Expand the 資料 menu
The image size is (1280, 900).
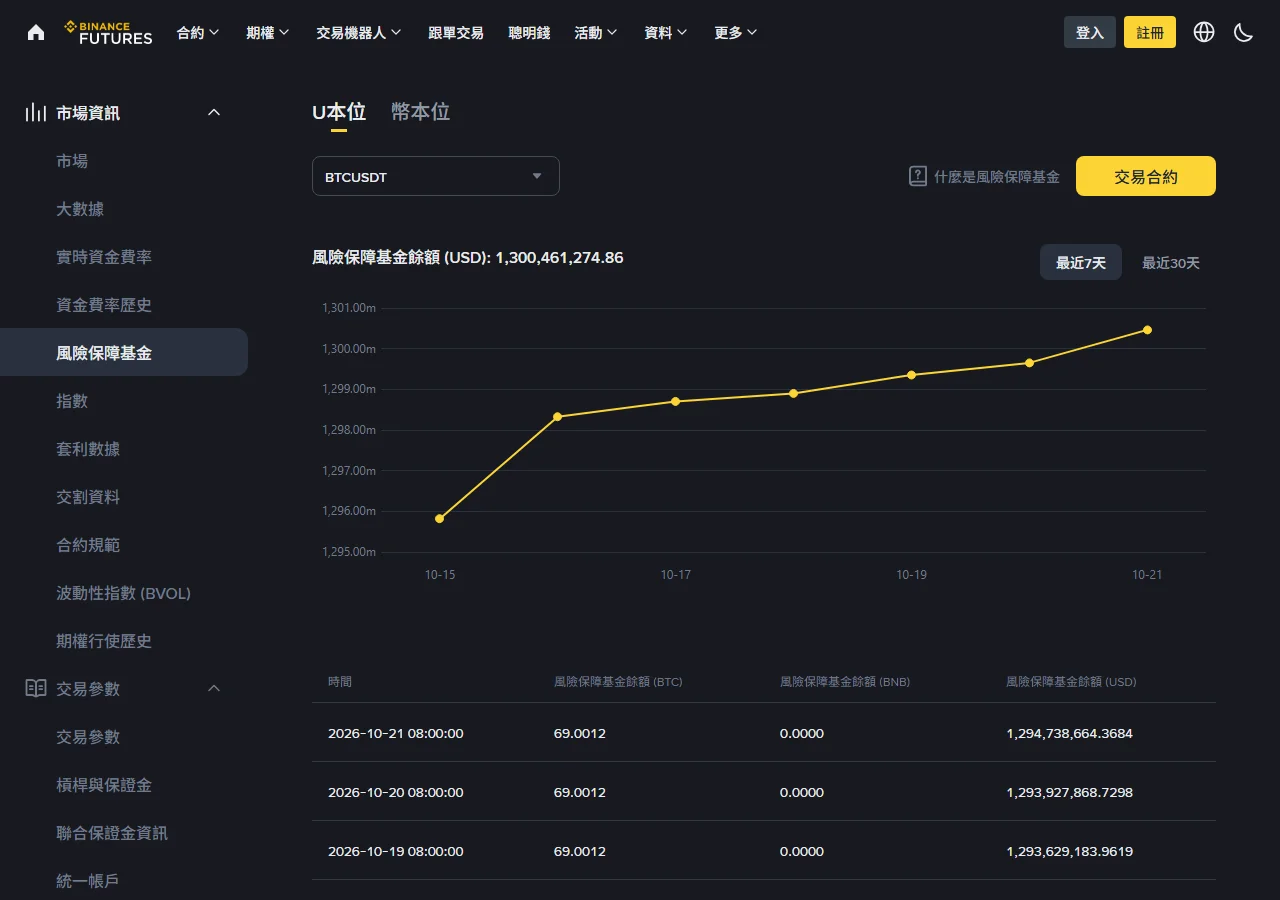pos(666,33)
